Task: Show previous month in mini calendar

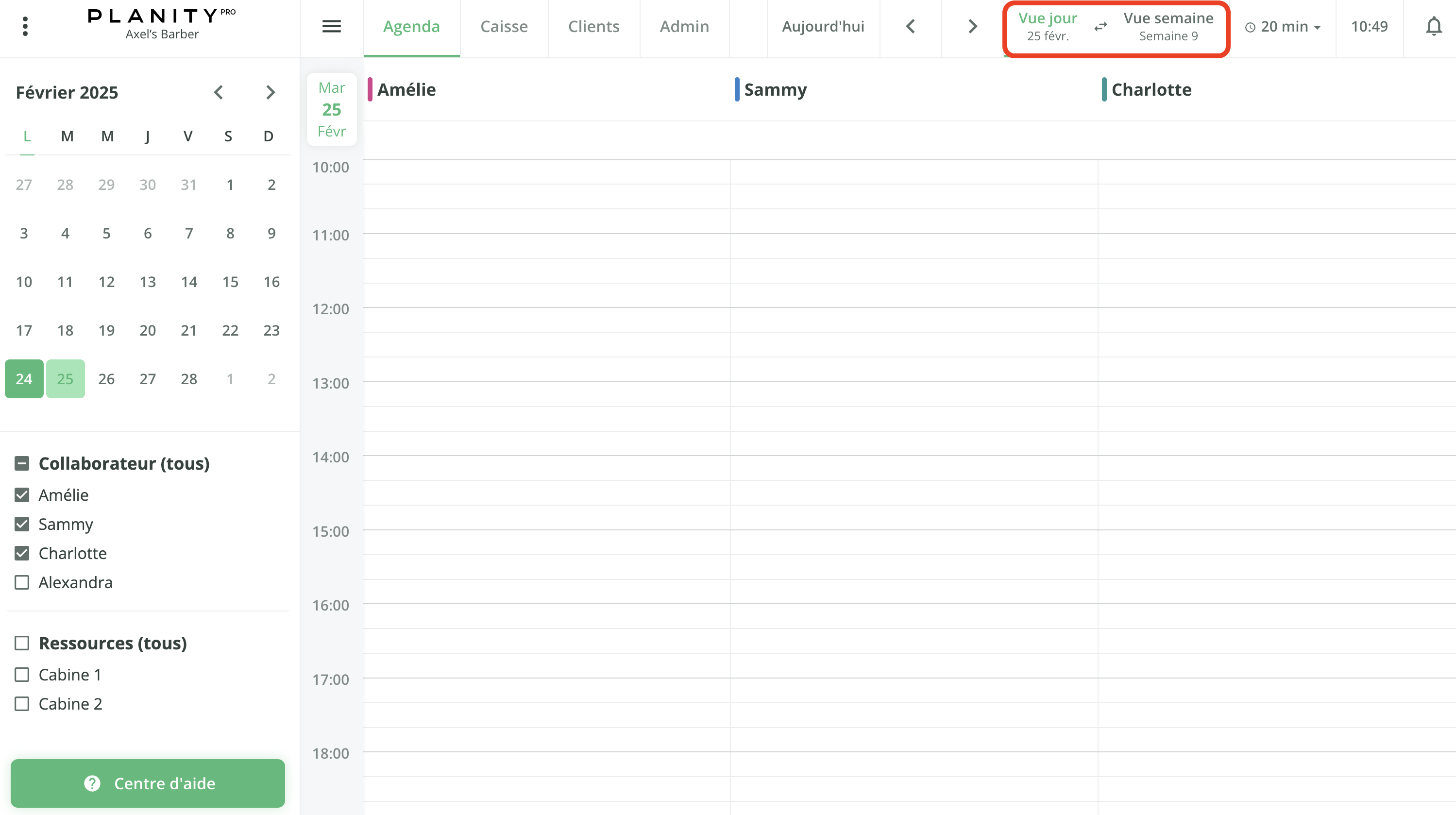Action: pos(219,92)
